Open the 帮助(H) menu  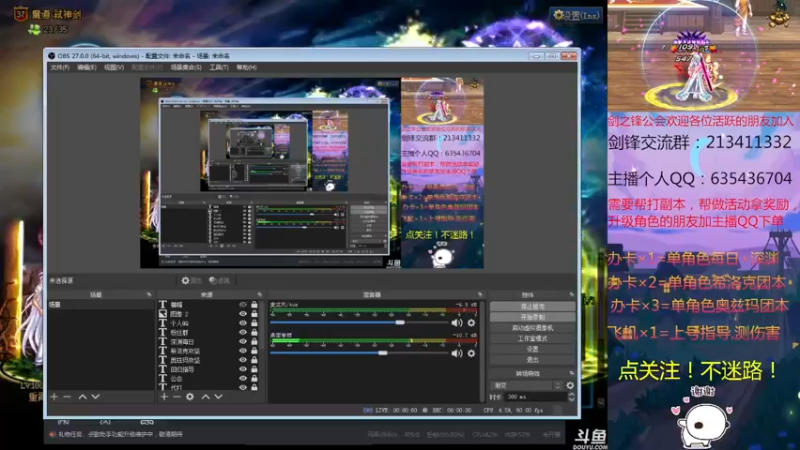click(x=246, y=67)
